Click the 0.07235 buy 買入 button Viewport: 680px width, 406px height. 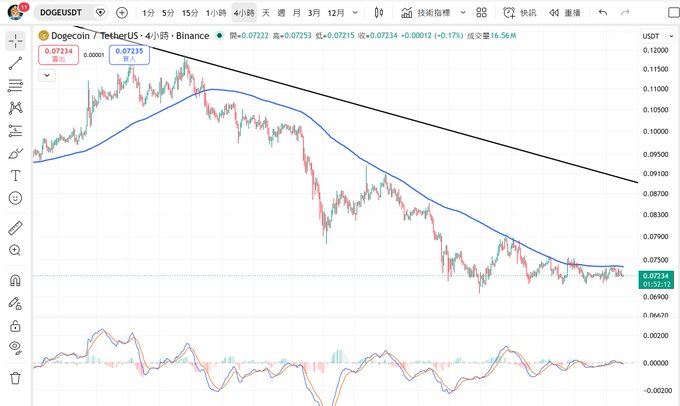click(129, 55)
